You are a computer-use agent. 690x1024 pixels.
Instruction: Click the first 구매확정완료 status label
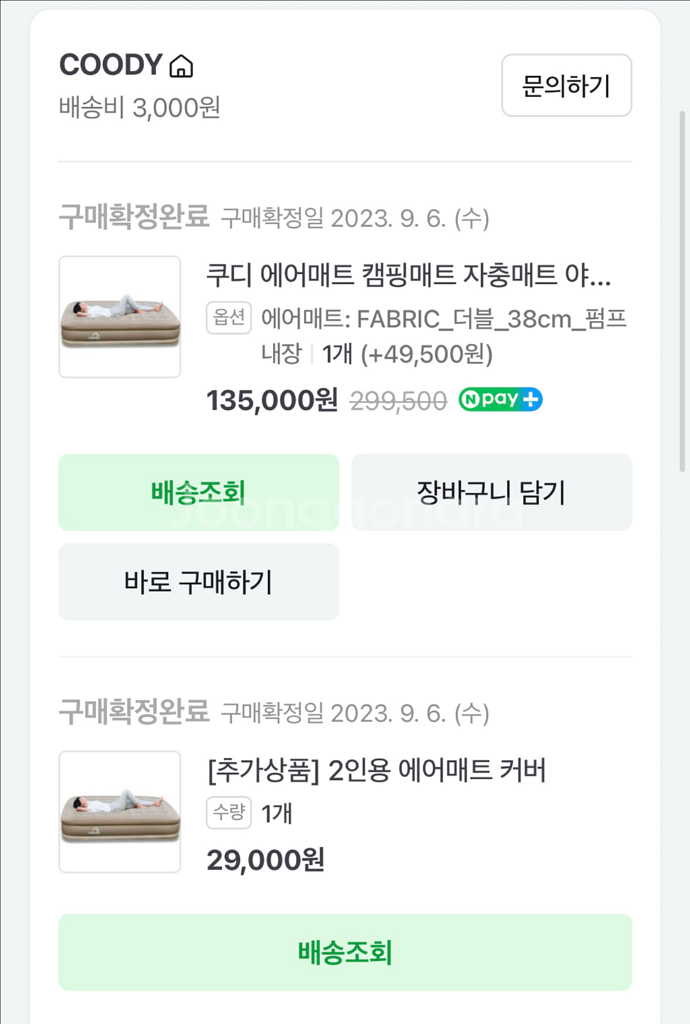point(134,217)
